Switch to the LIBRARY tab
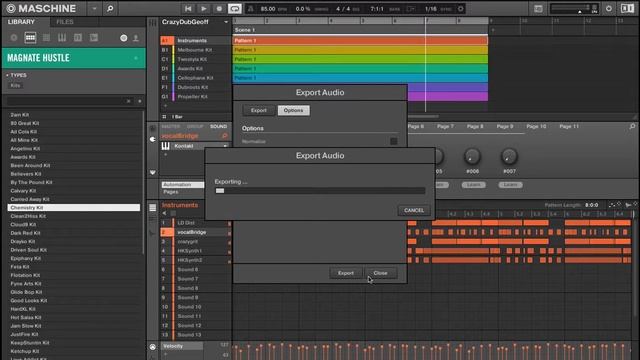The image size is (640, 360). (21, 22)
